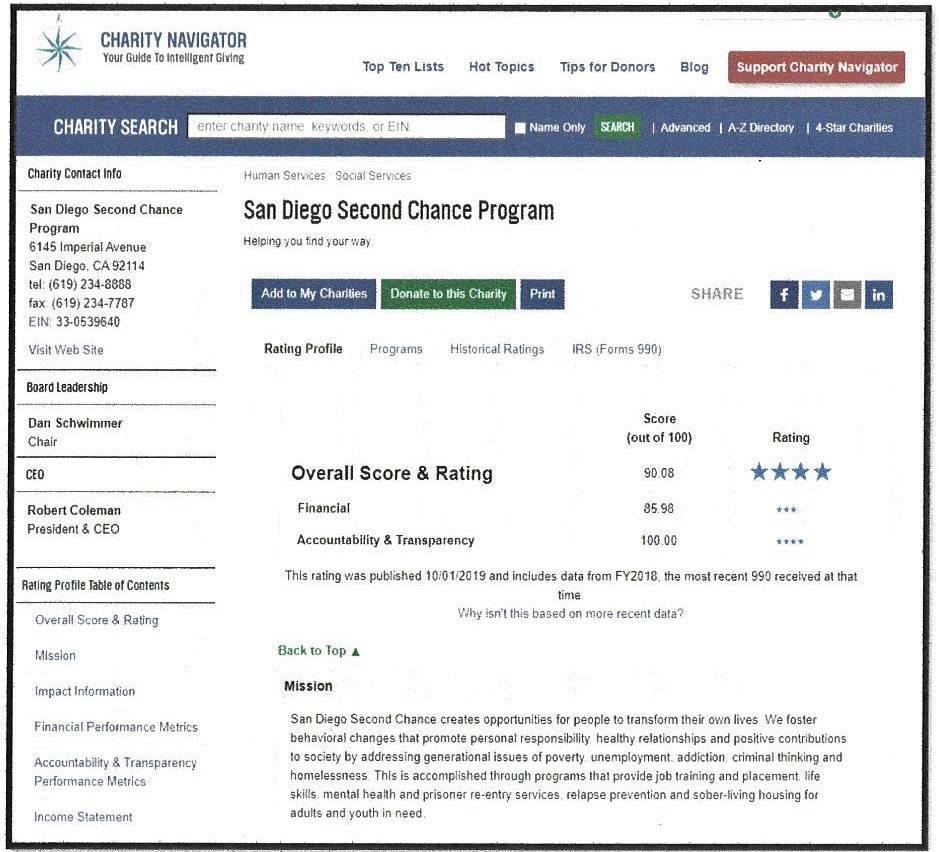
Task: Click the Back to Top arrow
Action: click(355, 651)
